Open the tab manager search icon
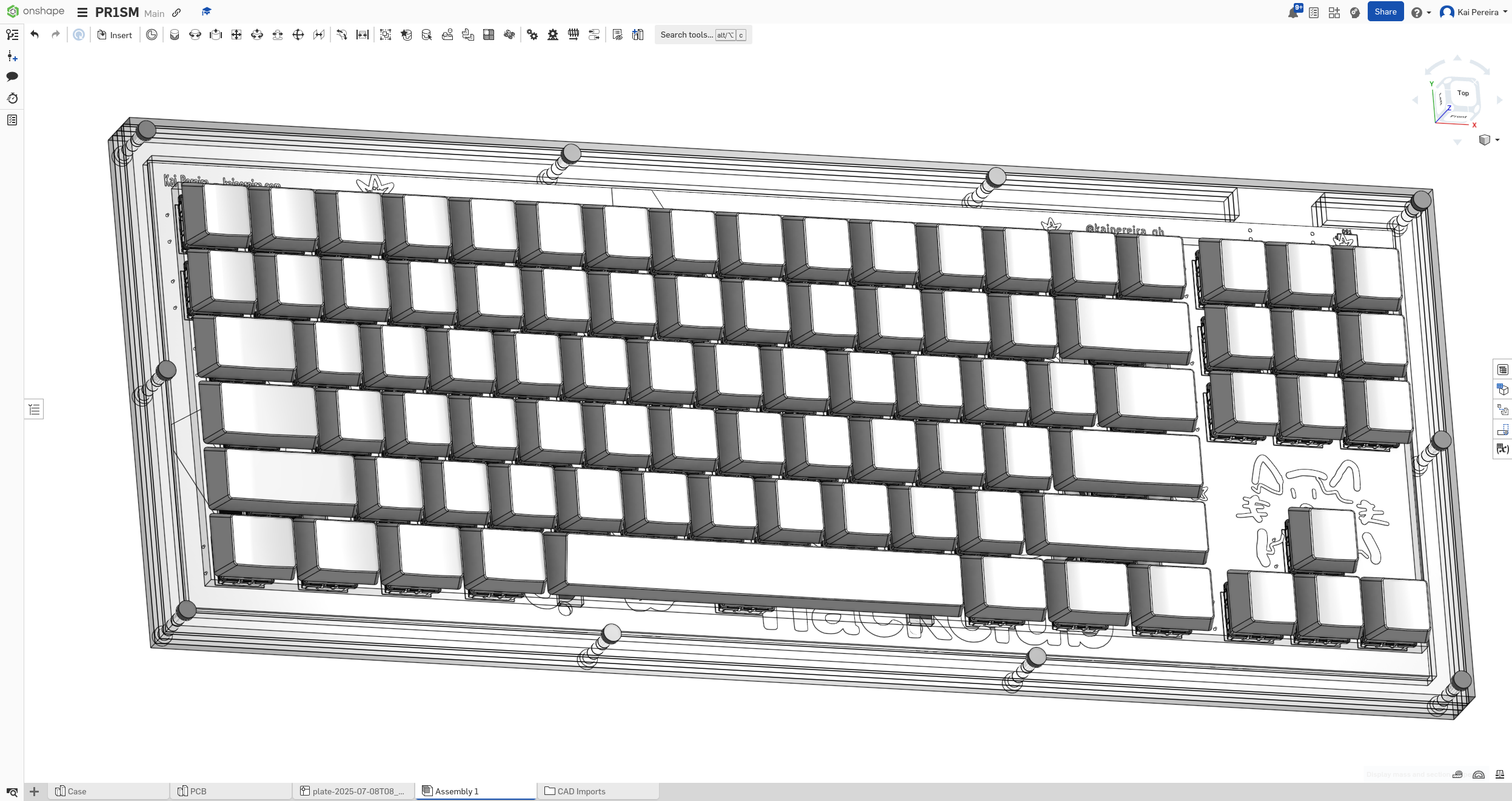 tap(12, 792)
